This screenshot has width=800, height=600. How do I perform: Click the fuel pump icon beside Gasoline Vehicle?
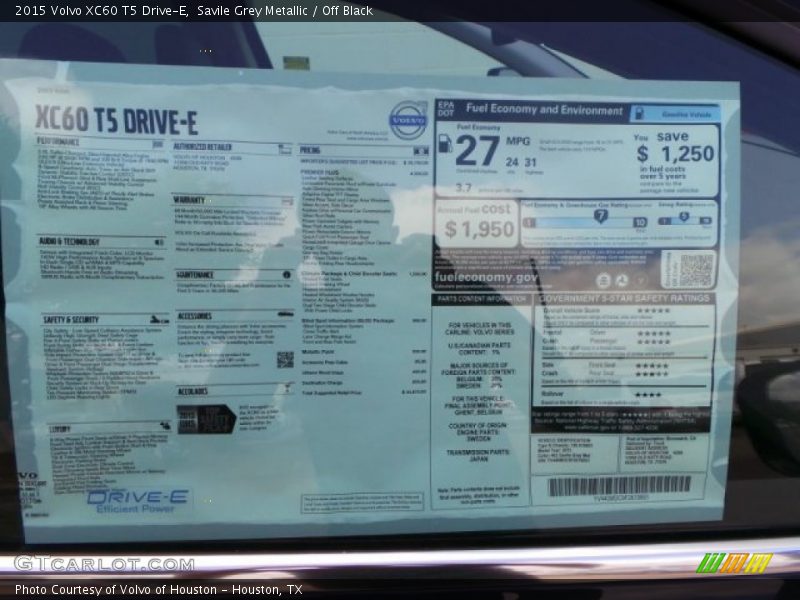[639, 113]
